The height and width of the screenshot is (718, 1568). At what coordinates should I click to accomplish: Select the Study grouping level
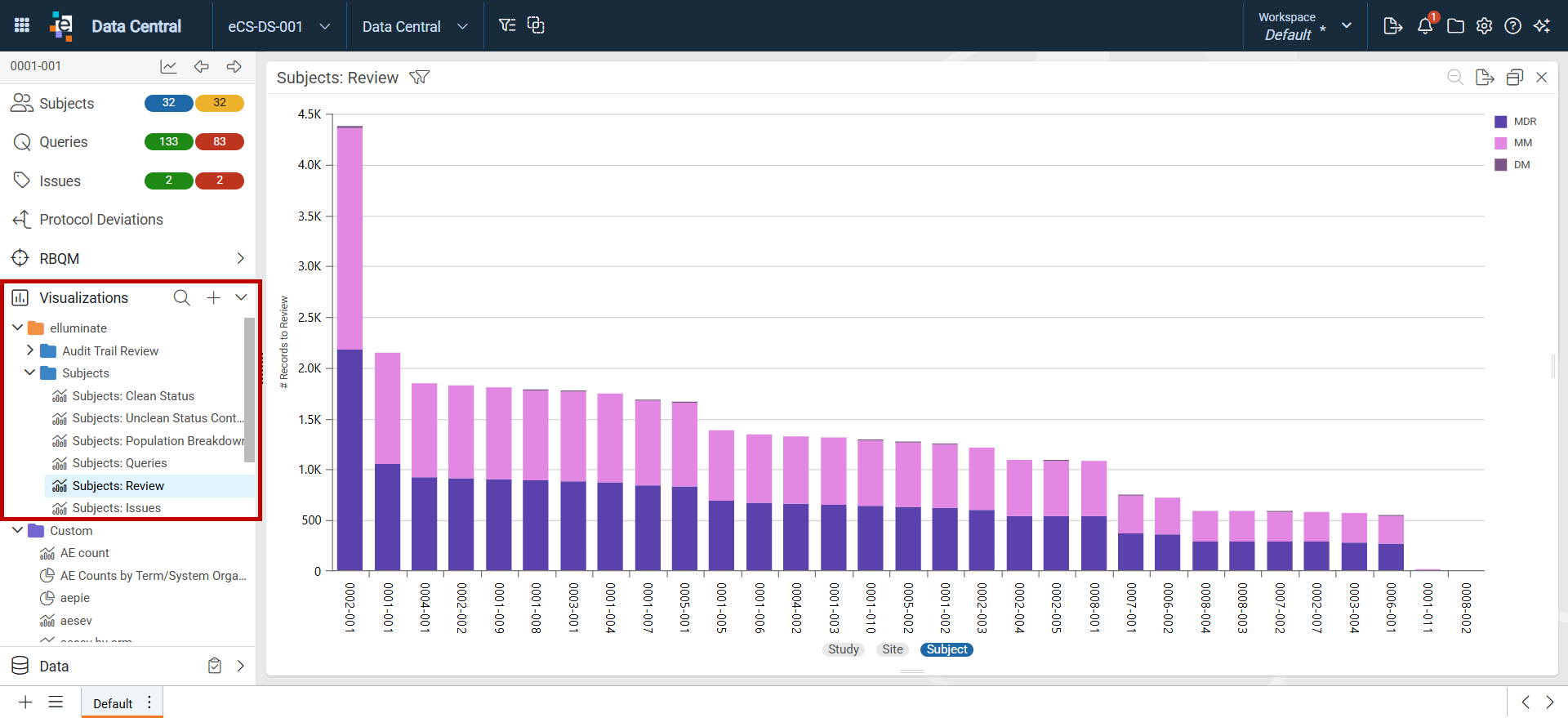[844, 649]
